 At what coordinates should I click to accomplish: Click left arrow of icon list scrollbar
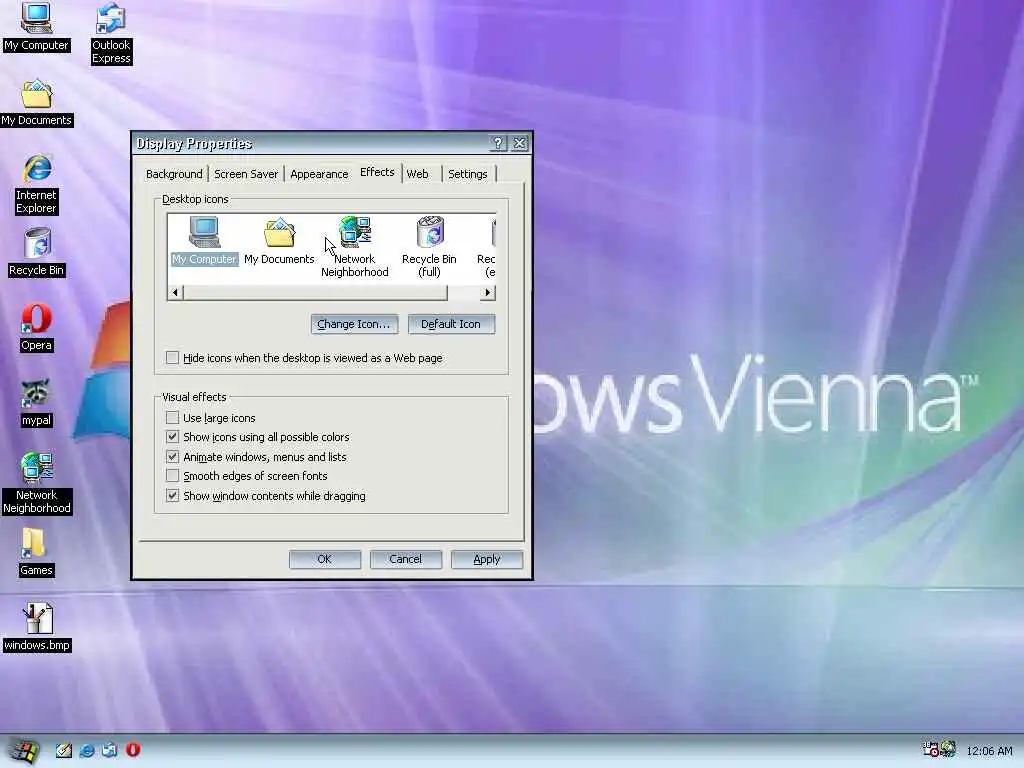[x=175, y=293]
